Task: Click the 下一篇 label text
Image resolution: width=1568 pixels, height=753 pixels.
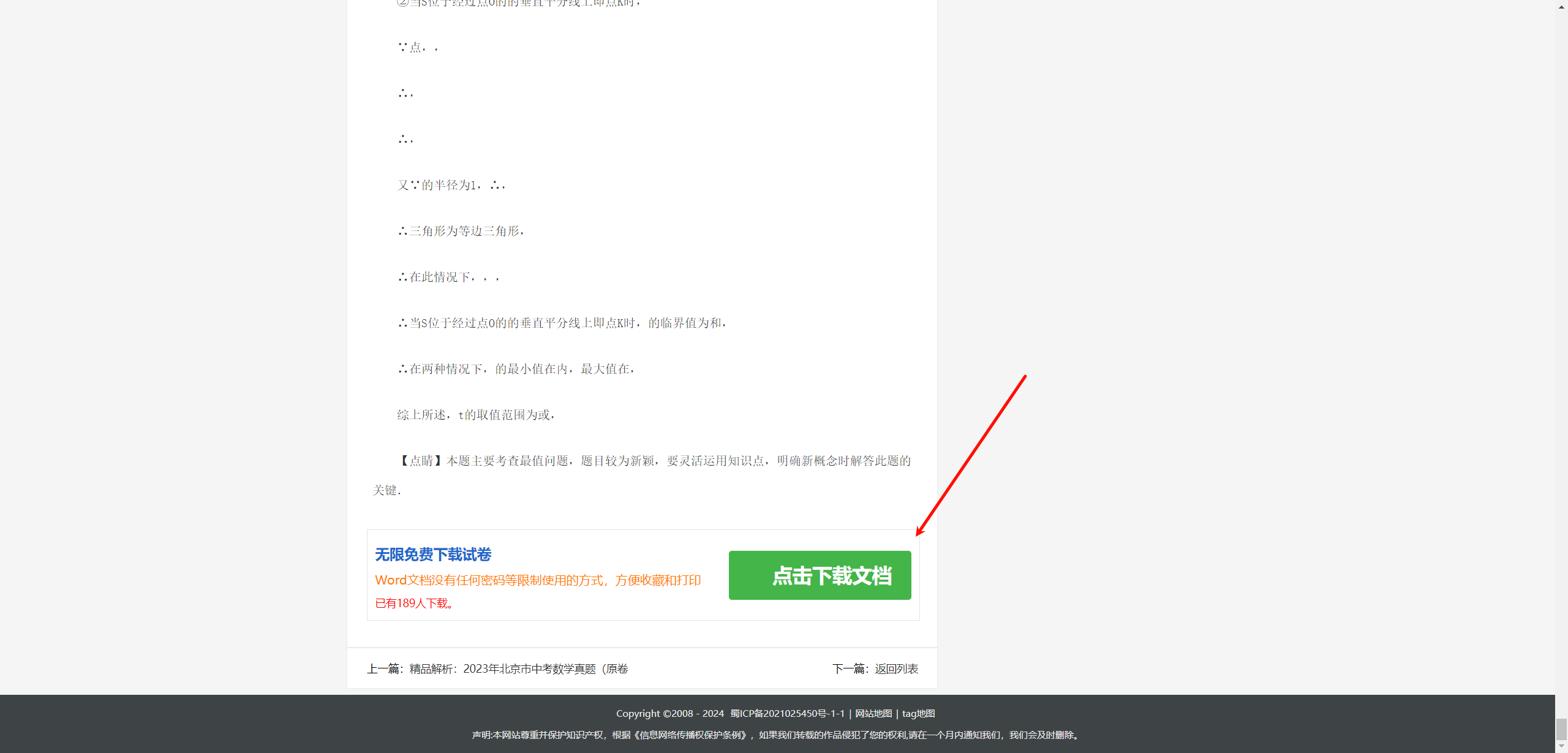Action: click(x=850, y=668)
